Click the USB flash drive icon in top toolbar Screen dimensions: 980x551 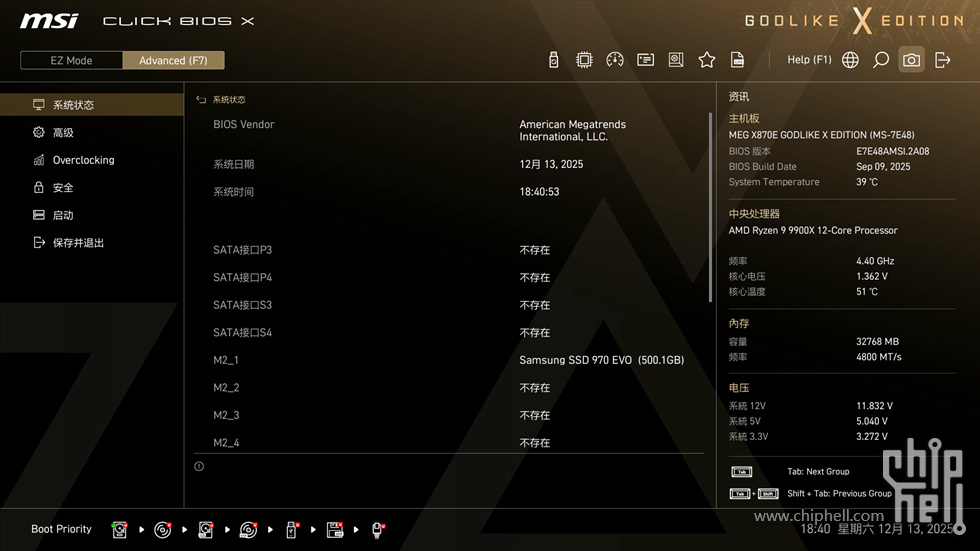(x=554, y=60)
